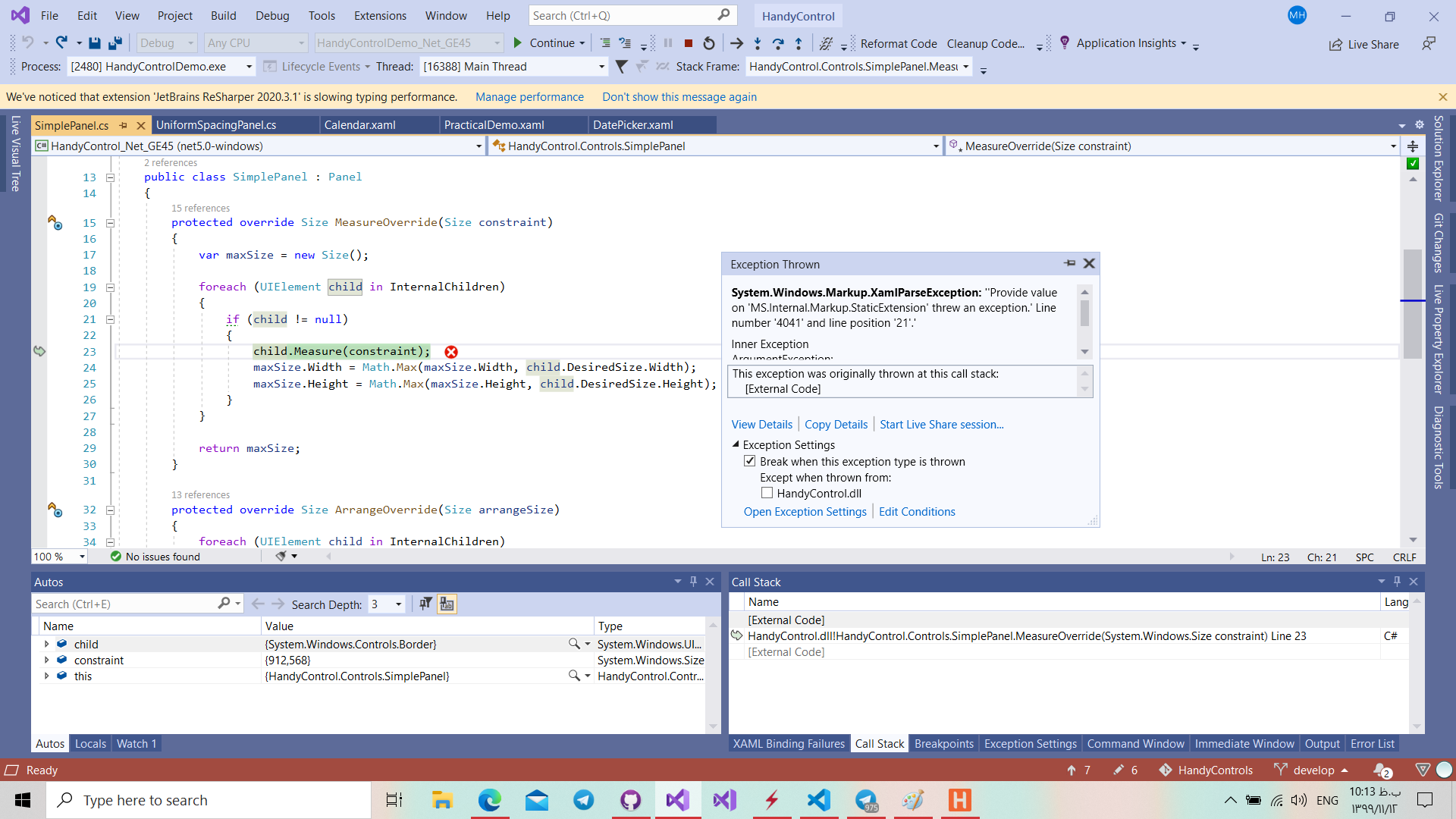Click the exception error icon on line 23
This screenshot has height=819, width=1456.
[x=451, y=352]
